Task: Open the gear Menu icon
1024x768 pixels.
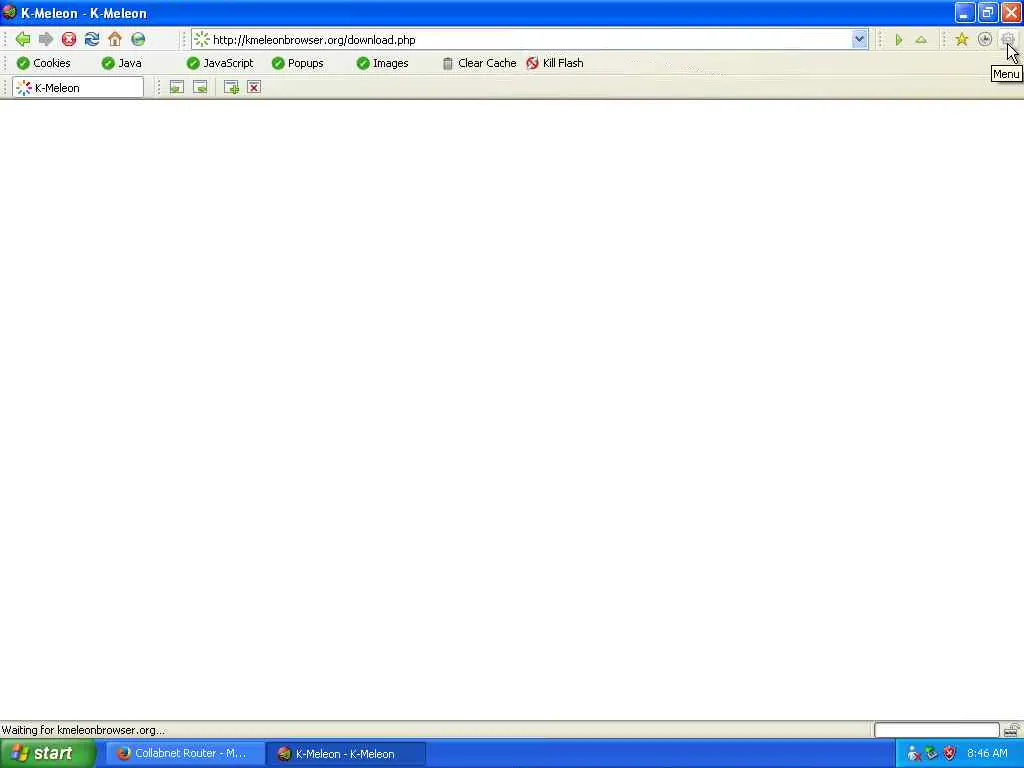Action: click(x=1007, y=40)
